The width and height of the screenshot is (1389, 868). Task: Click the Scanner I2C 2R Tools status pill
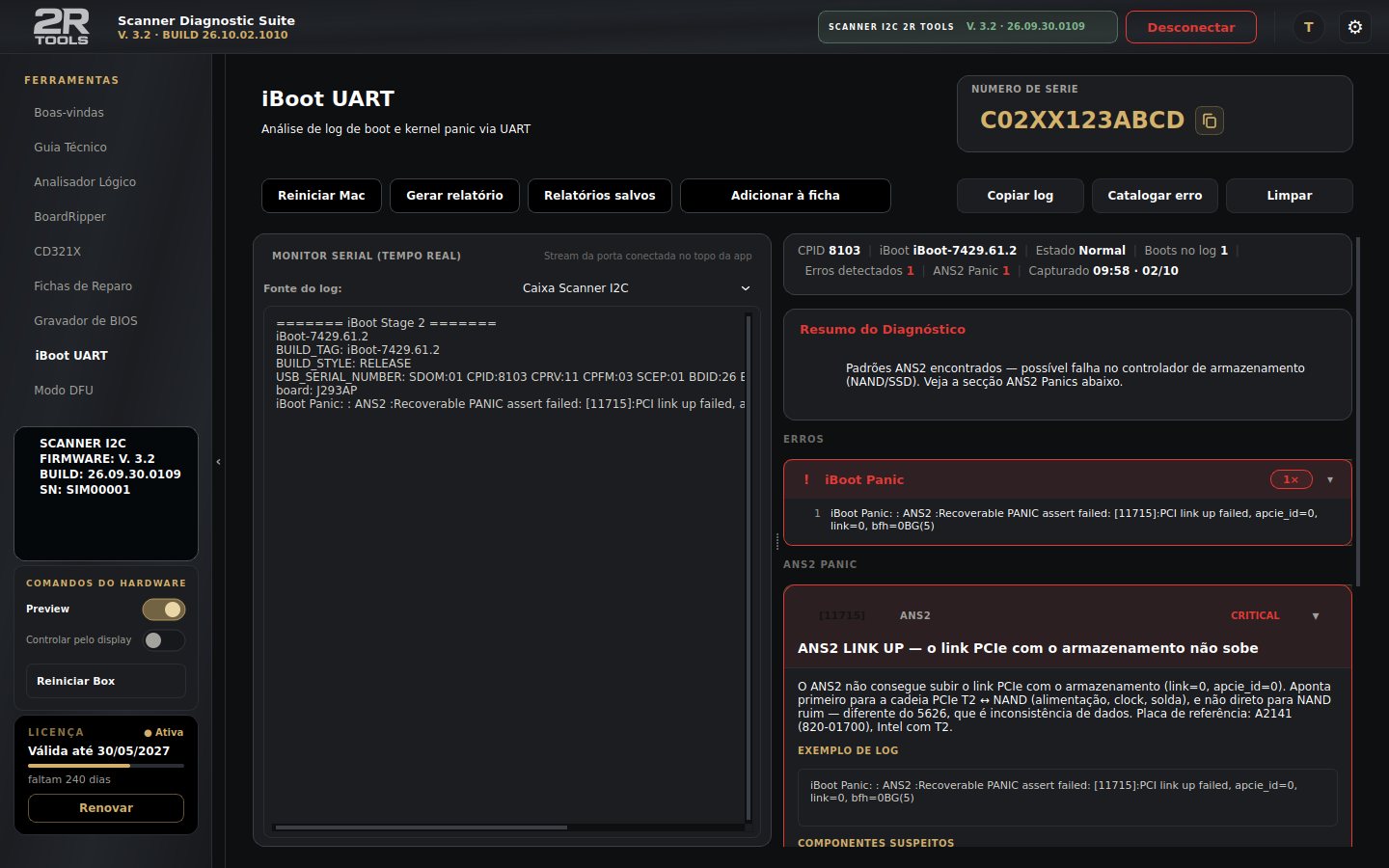tap(967, 27)
